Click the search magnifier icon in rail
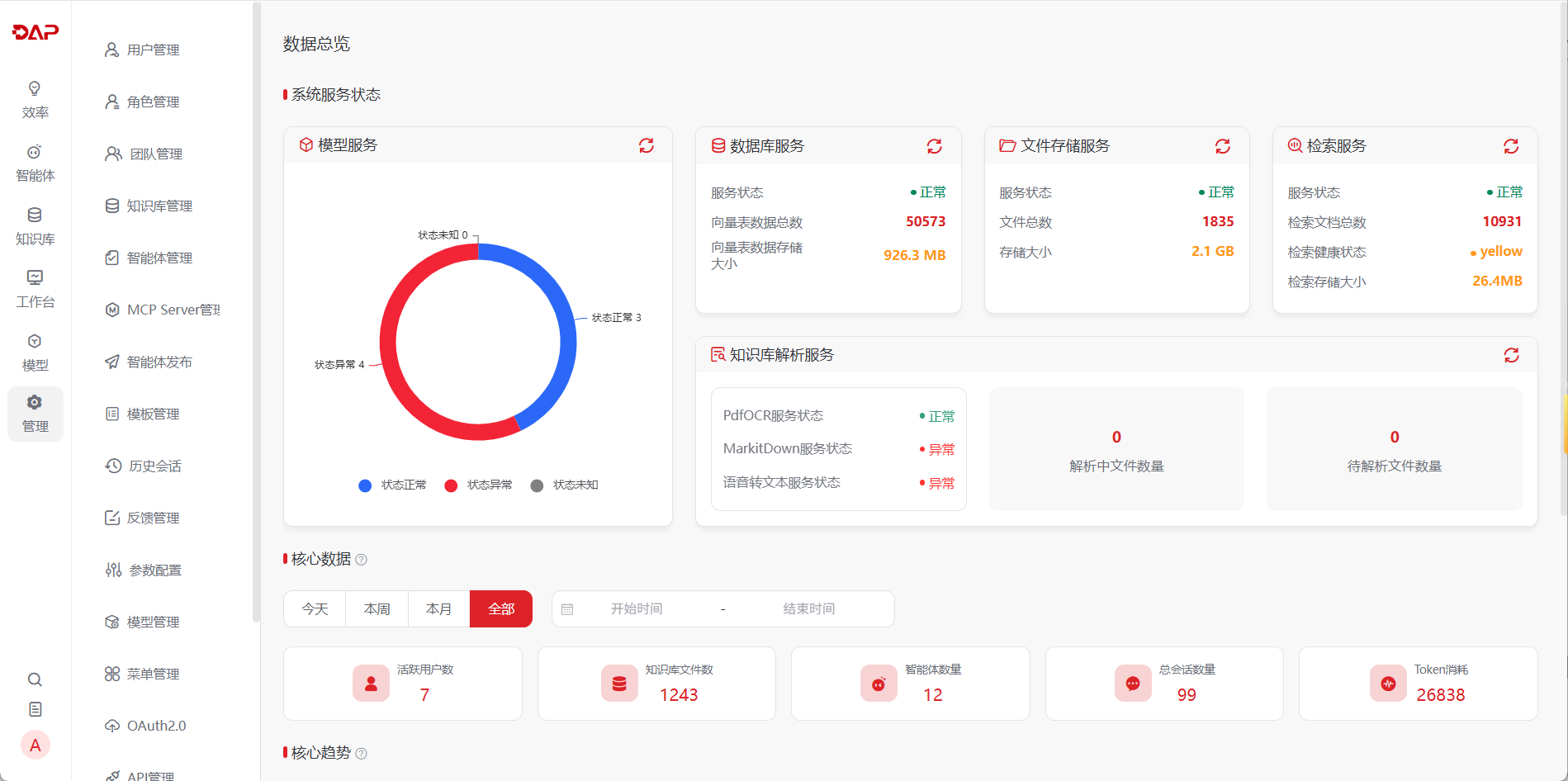Screen dimensions: 1568x781 click(35, 679)
